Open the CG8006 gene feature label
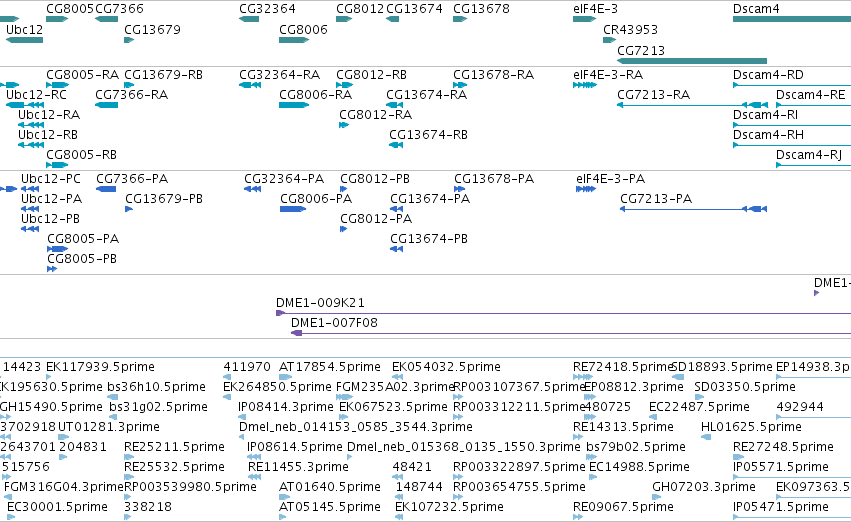851x522 pixels. (303, 29)
